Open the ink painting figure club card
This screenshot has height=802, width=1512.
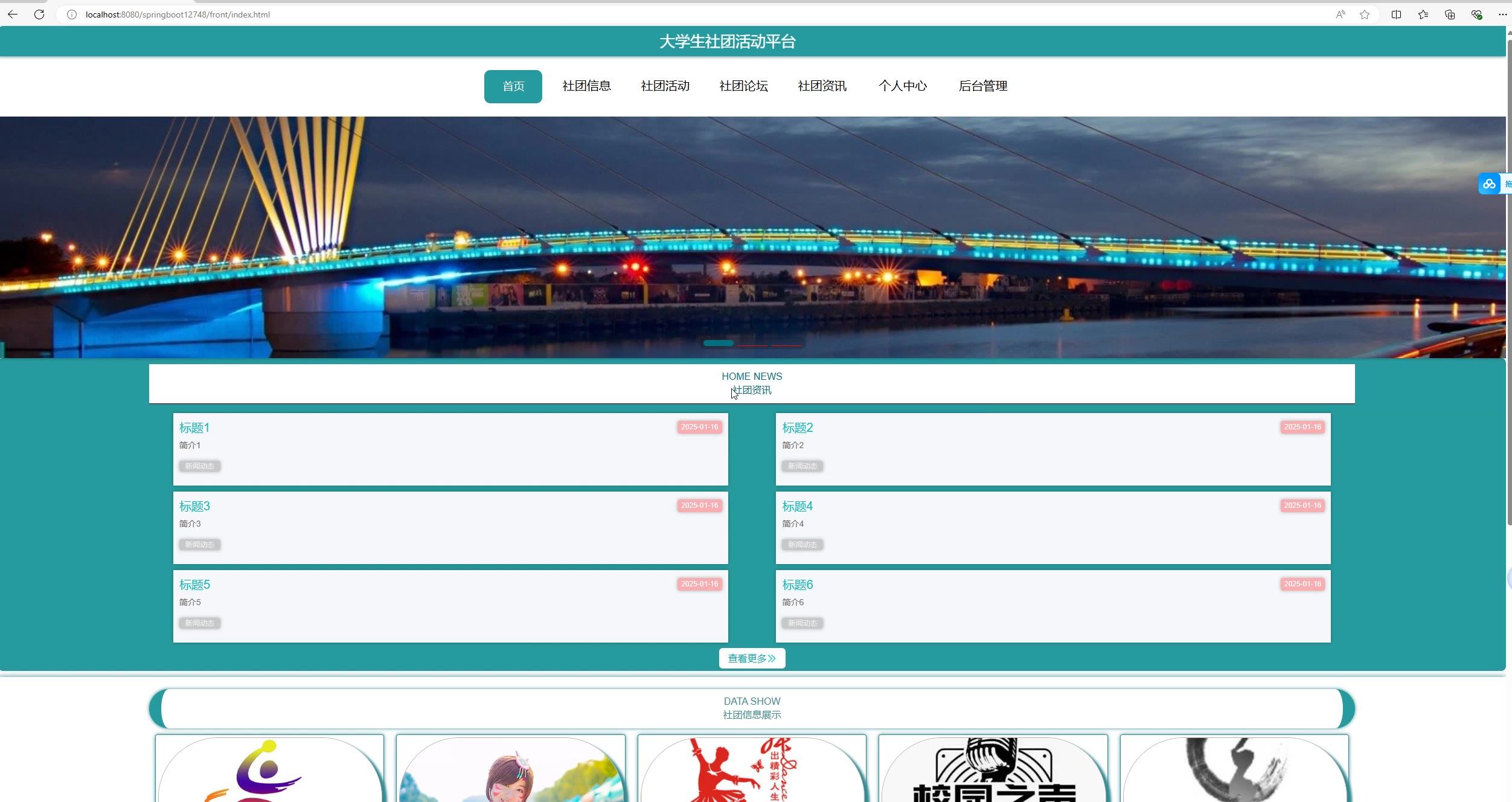[1234, 769]
